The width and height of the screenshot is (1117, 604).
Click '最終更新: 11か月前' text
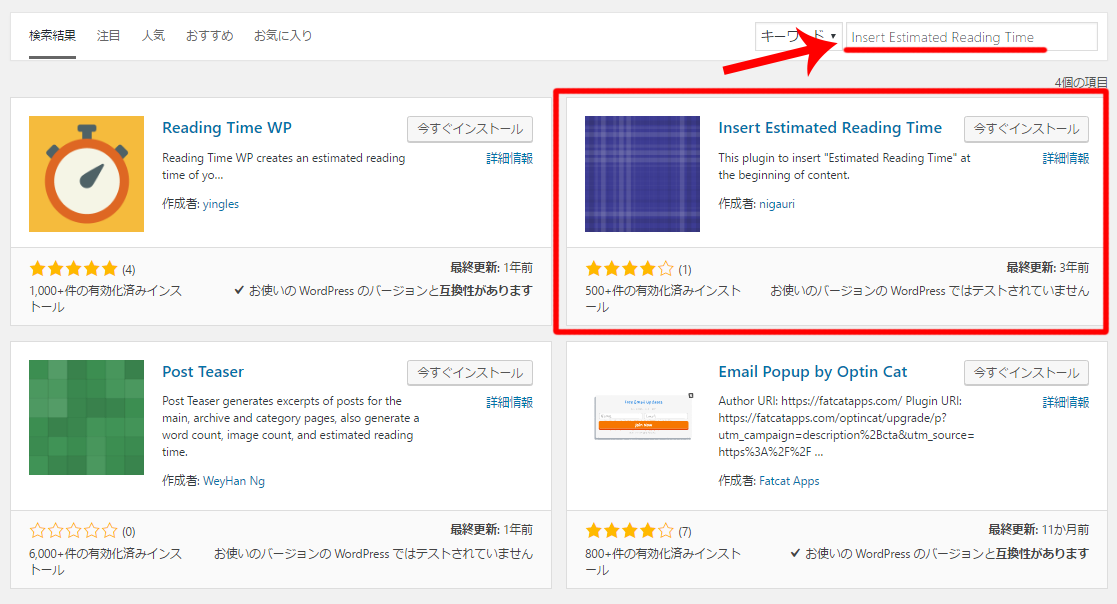[1039, 530]
